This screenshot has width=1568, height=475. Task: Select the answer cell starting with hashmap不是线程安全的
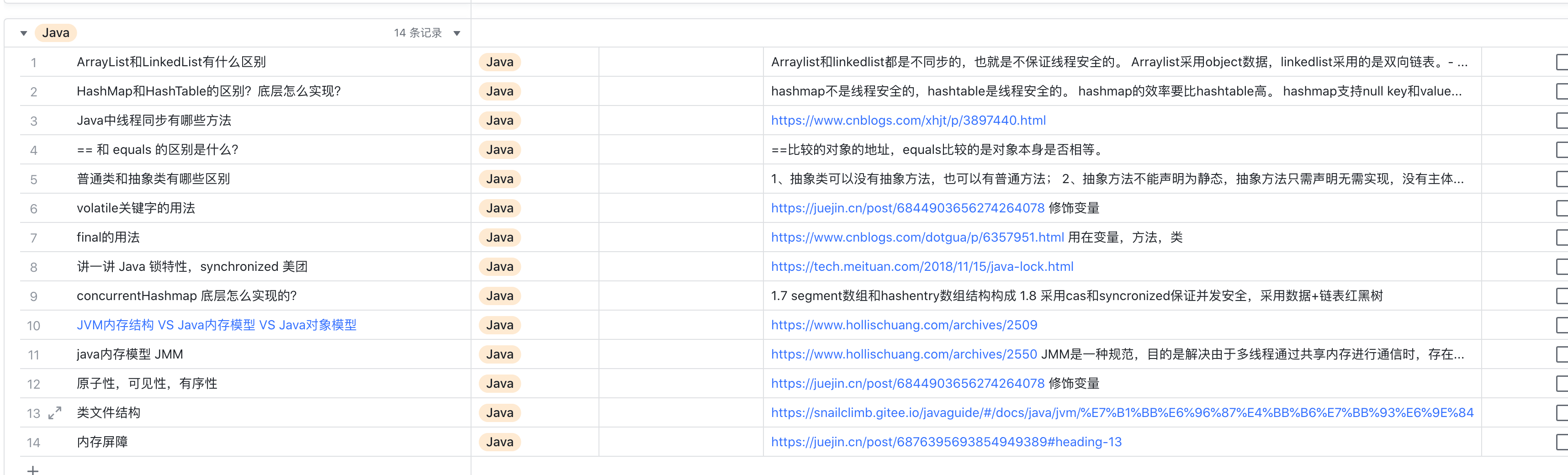tap(1123, 91)
